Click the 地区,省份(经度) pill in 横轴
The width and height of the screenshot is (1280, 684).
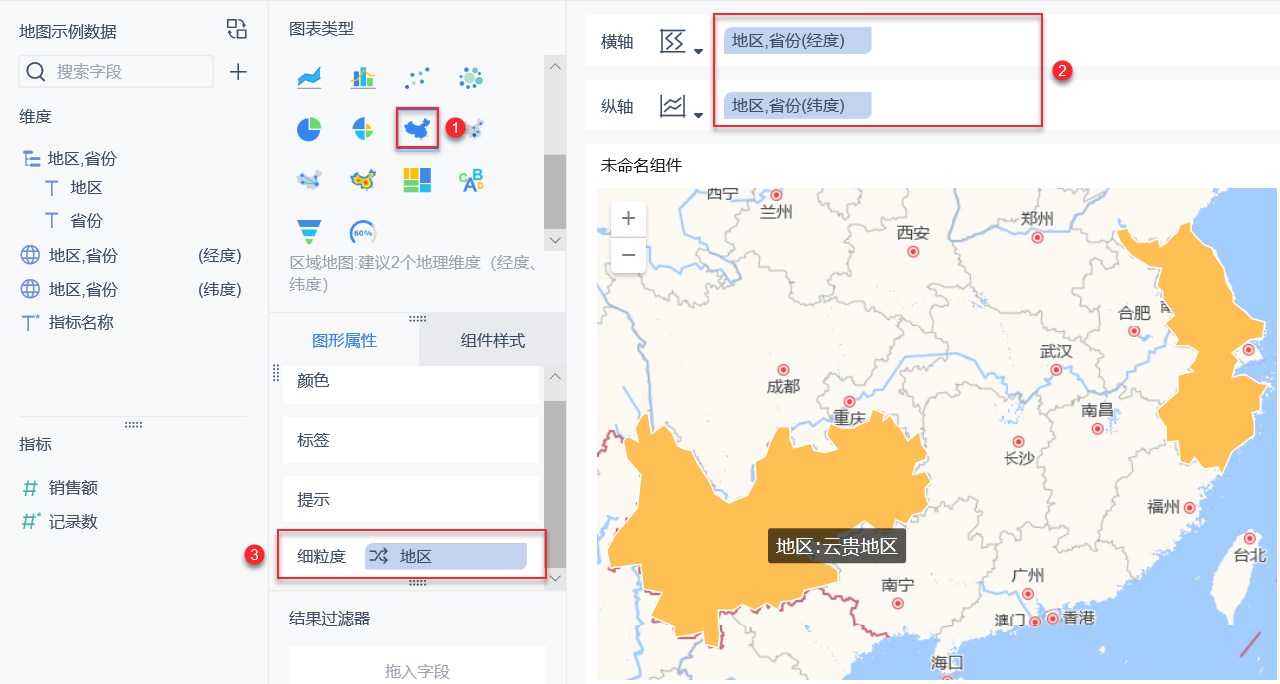point(797,41)
